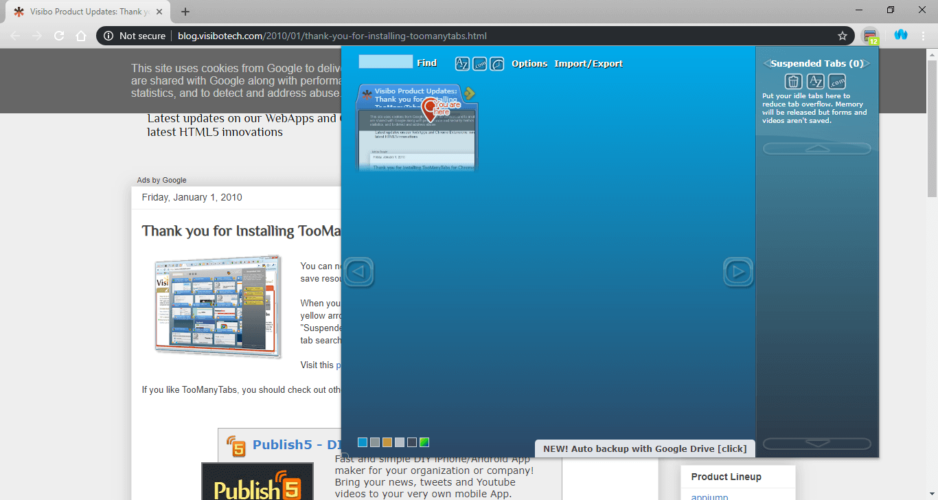Viewport: 938px width, 500px height.
Task: Go to next page of tabs
Action: pos(738,272)
